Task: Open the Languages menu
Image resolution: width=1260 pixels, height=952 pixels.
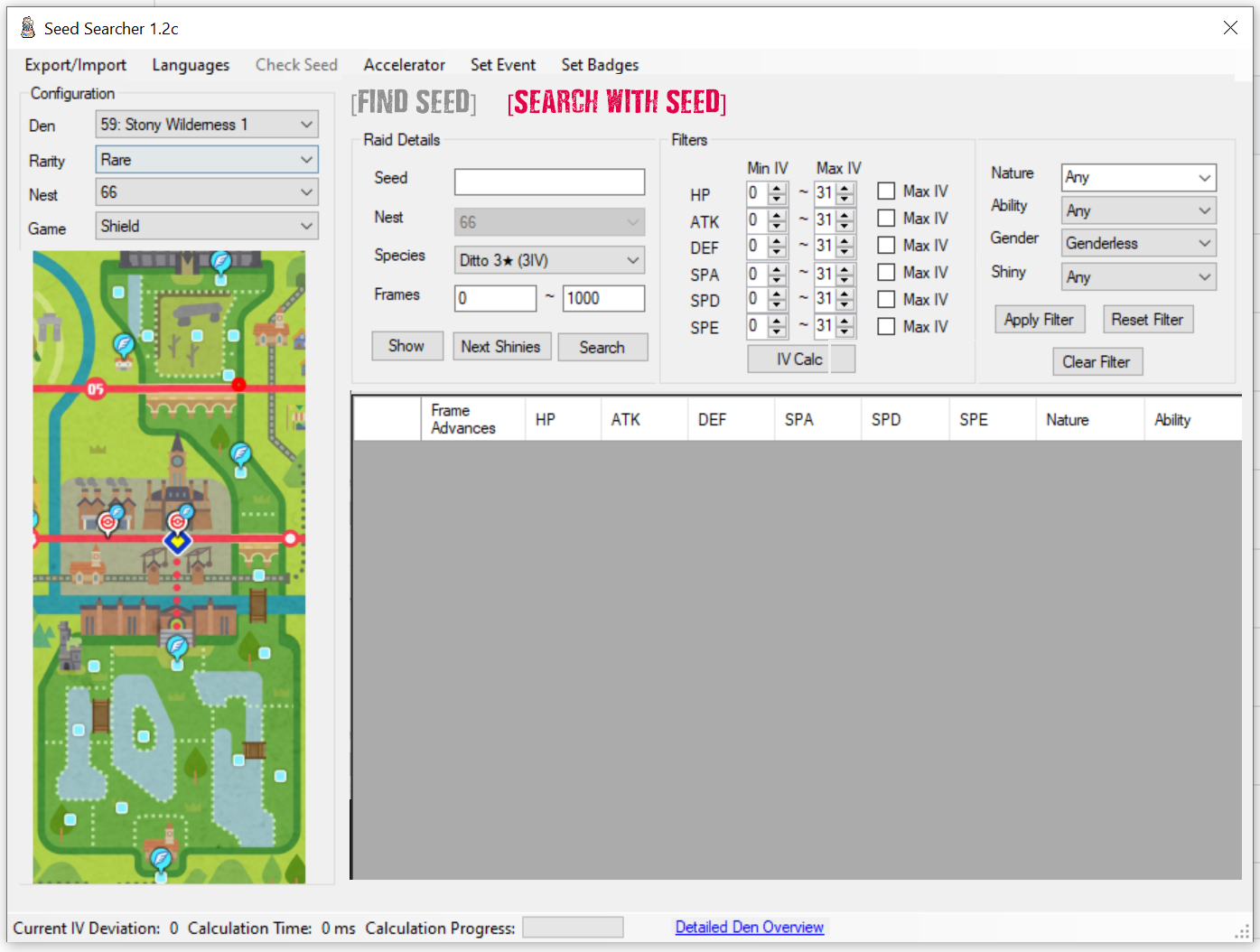Action: click(x=191, y=65)
